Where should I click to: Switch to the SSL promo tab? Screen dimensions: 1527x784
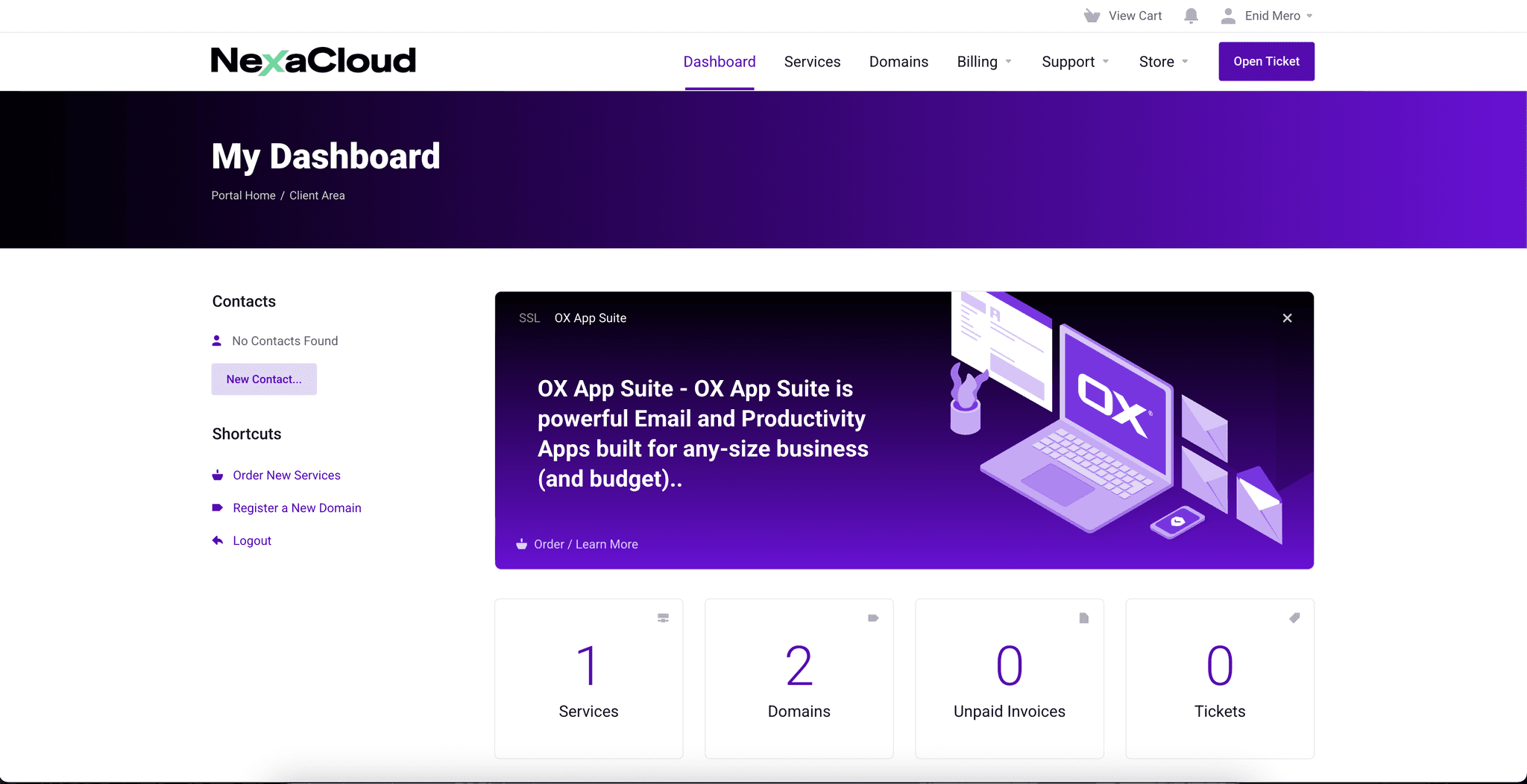529,318
